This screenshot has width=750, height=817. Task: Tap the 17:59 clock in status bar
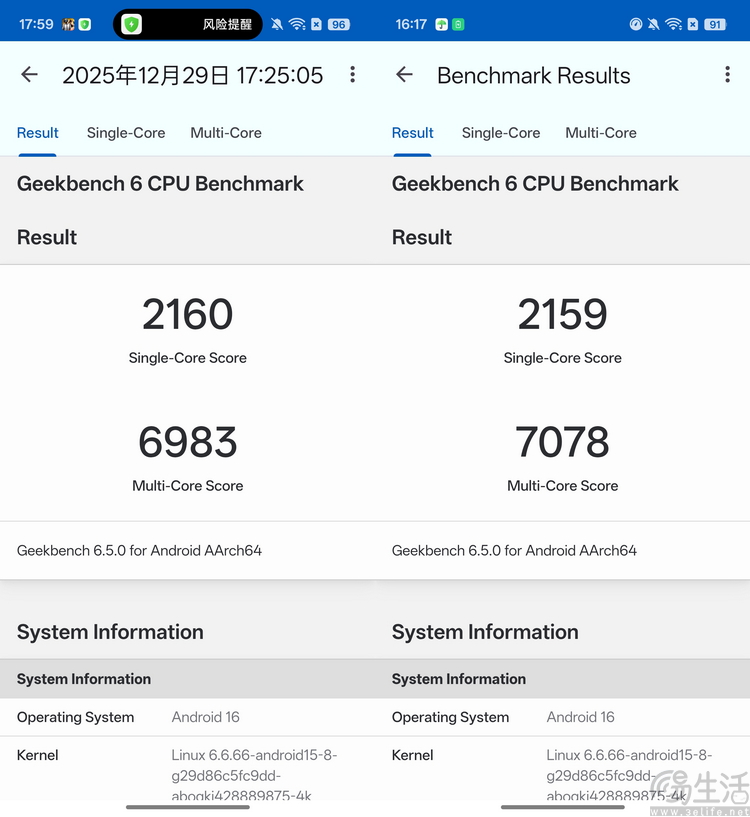pos(36,24)
